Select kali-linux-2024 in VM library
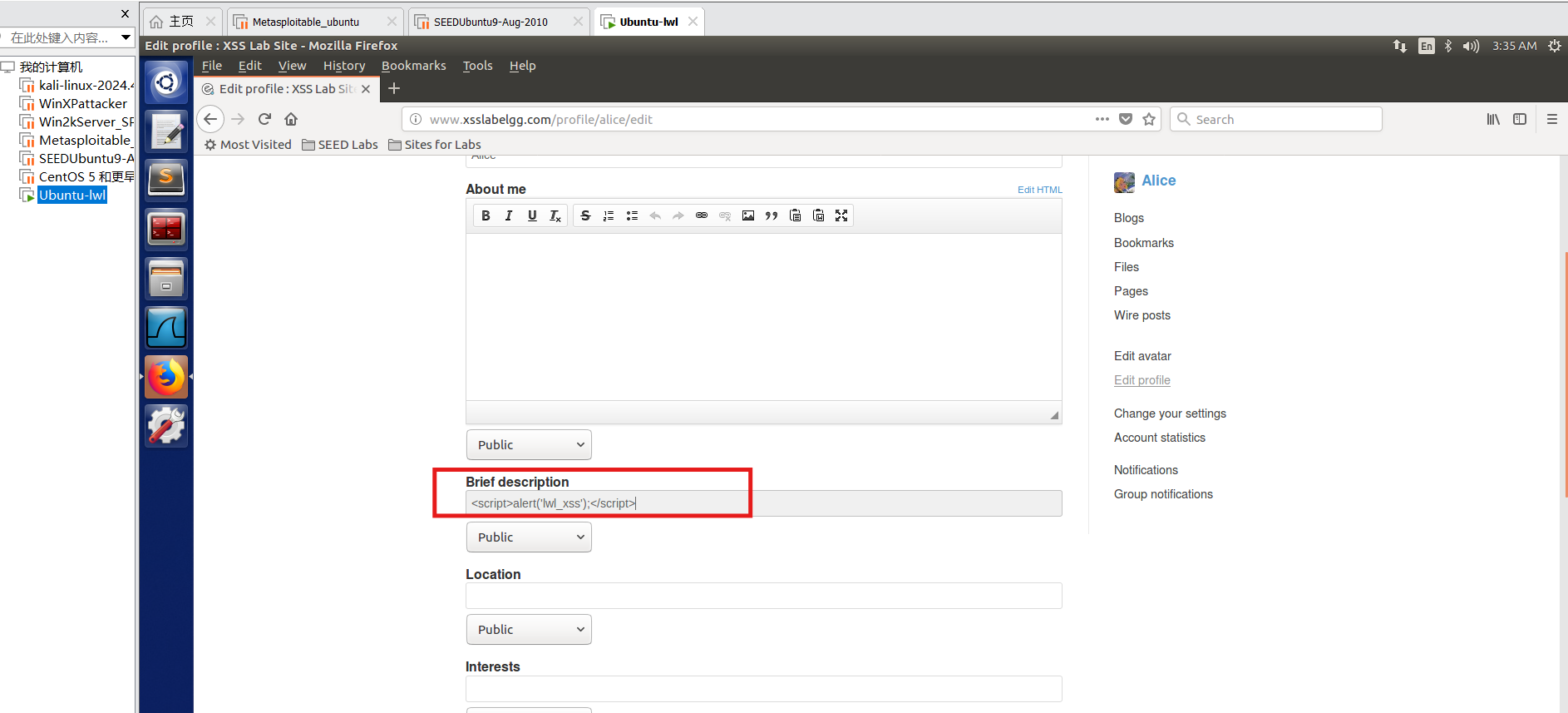The image size is (1568, 713). [77, 85]
